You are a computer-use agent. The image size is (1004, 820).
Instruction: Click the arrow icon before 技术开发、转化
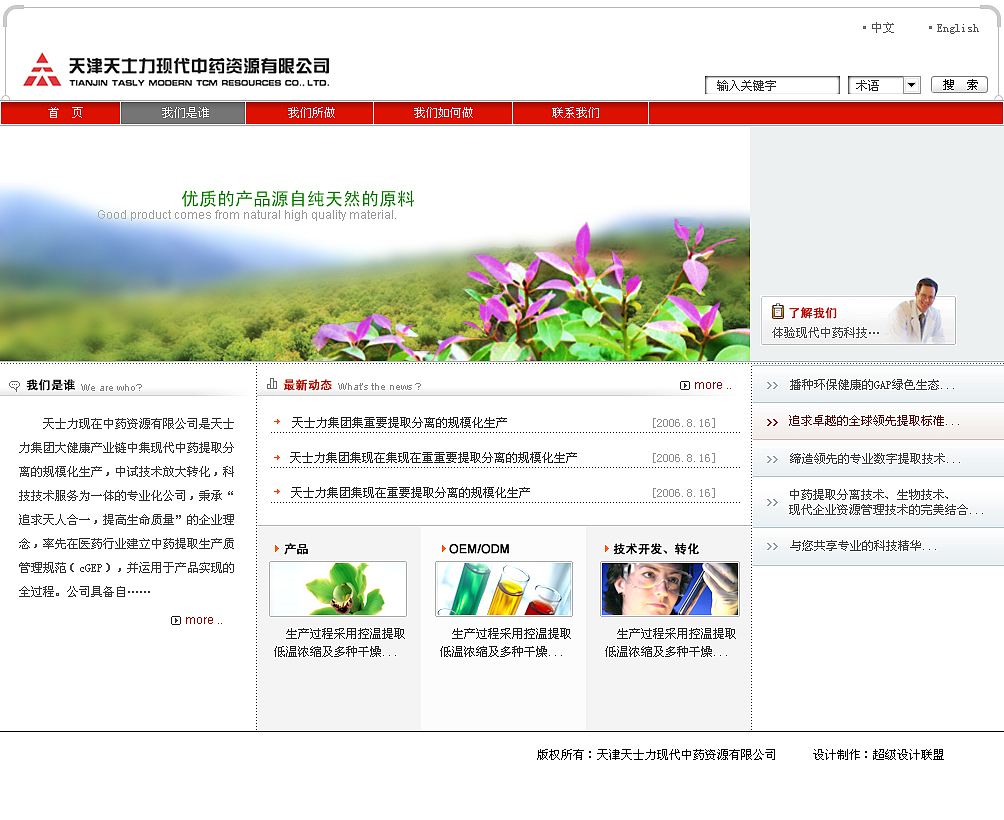click(x=607, y=547)
